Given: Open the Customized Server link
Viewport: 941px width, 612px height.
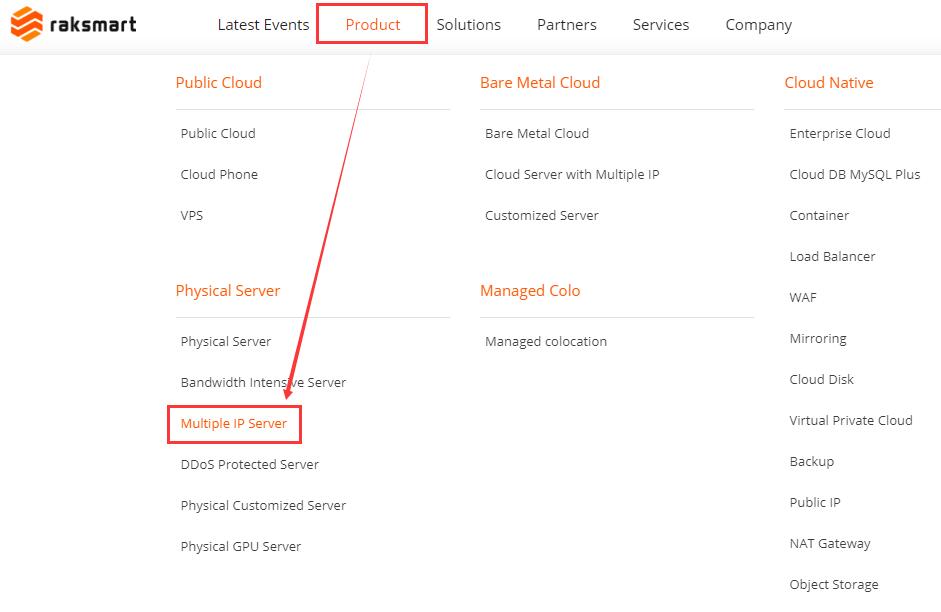Looking at the screenshot, I should point(541,215).
